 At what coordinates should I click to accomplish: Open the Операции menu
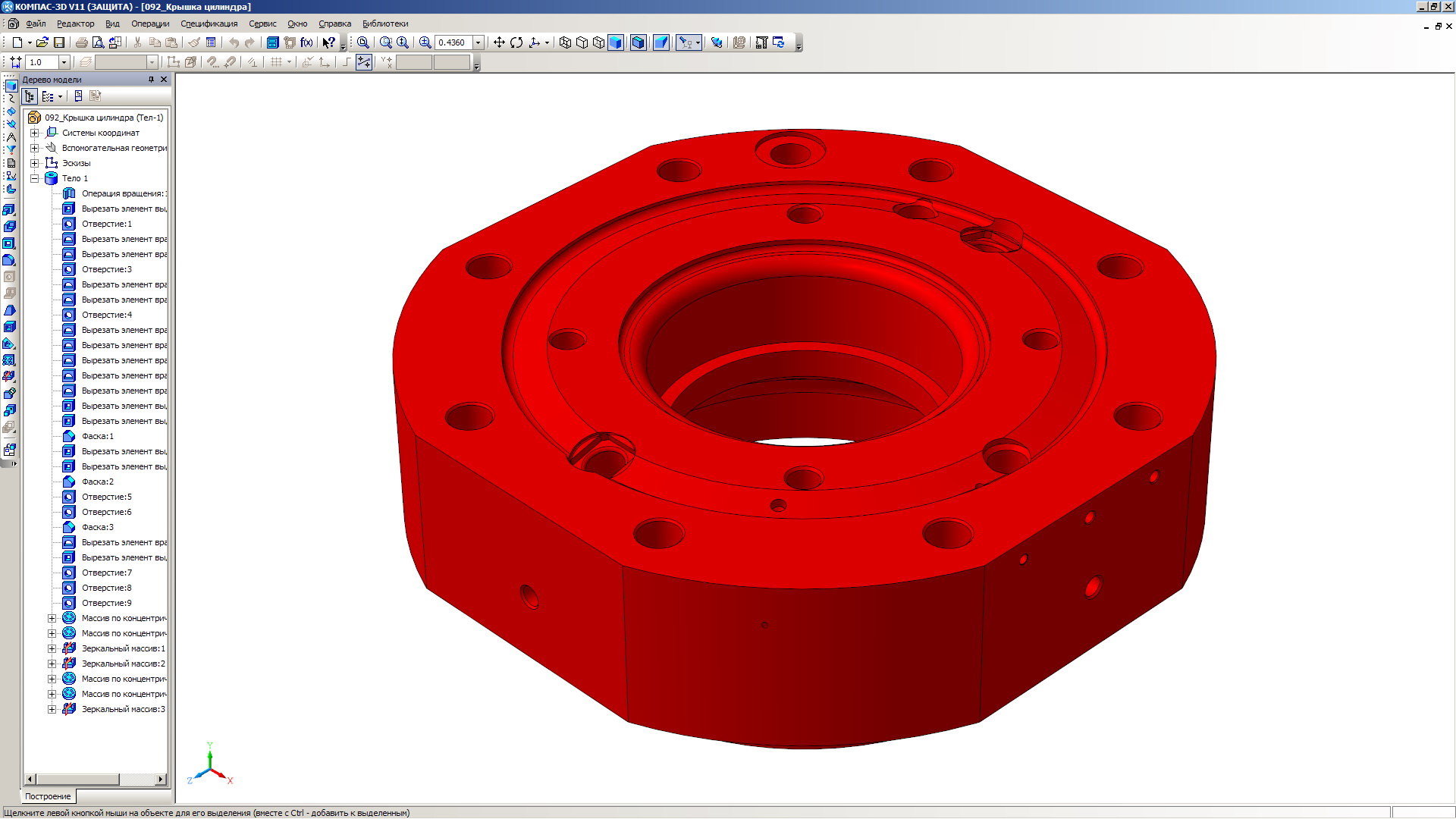tap(150, 24)
